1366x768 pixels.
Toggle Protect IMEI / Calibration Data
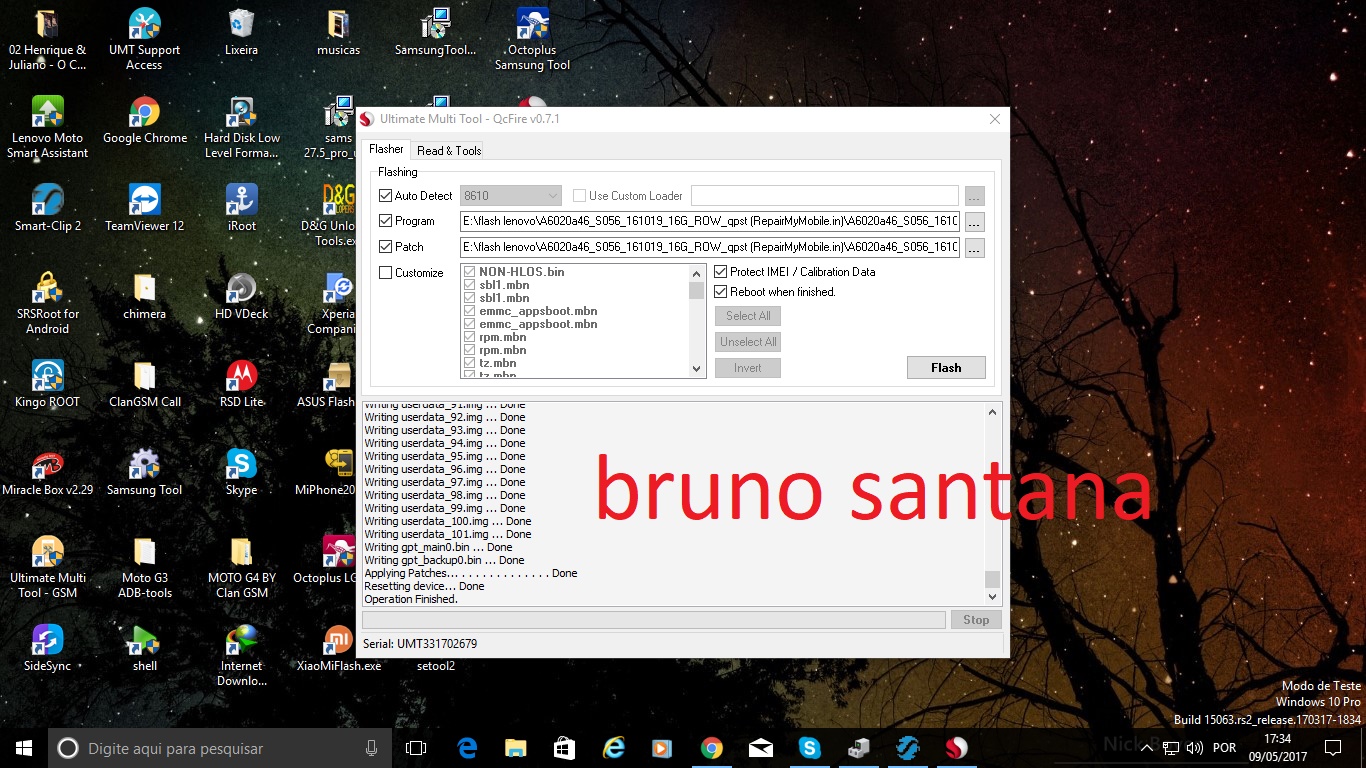[x=721, y=272]
